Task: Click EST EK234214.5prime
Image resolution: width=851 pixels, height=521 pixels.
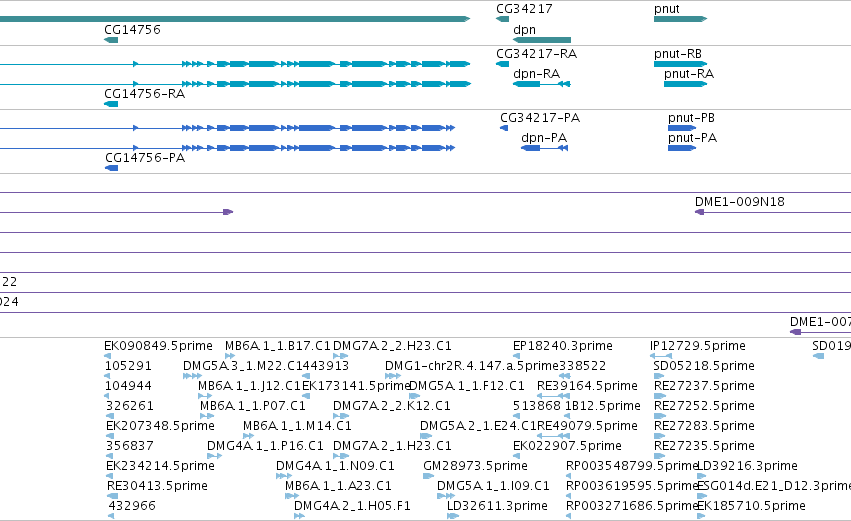Action: 160,466
